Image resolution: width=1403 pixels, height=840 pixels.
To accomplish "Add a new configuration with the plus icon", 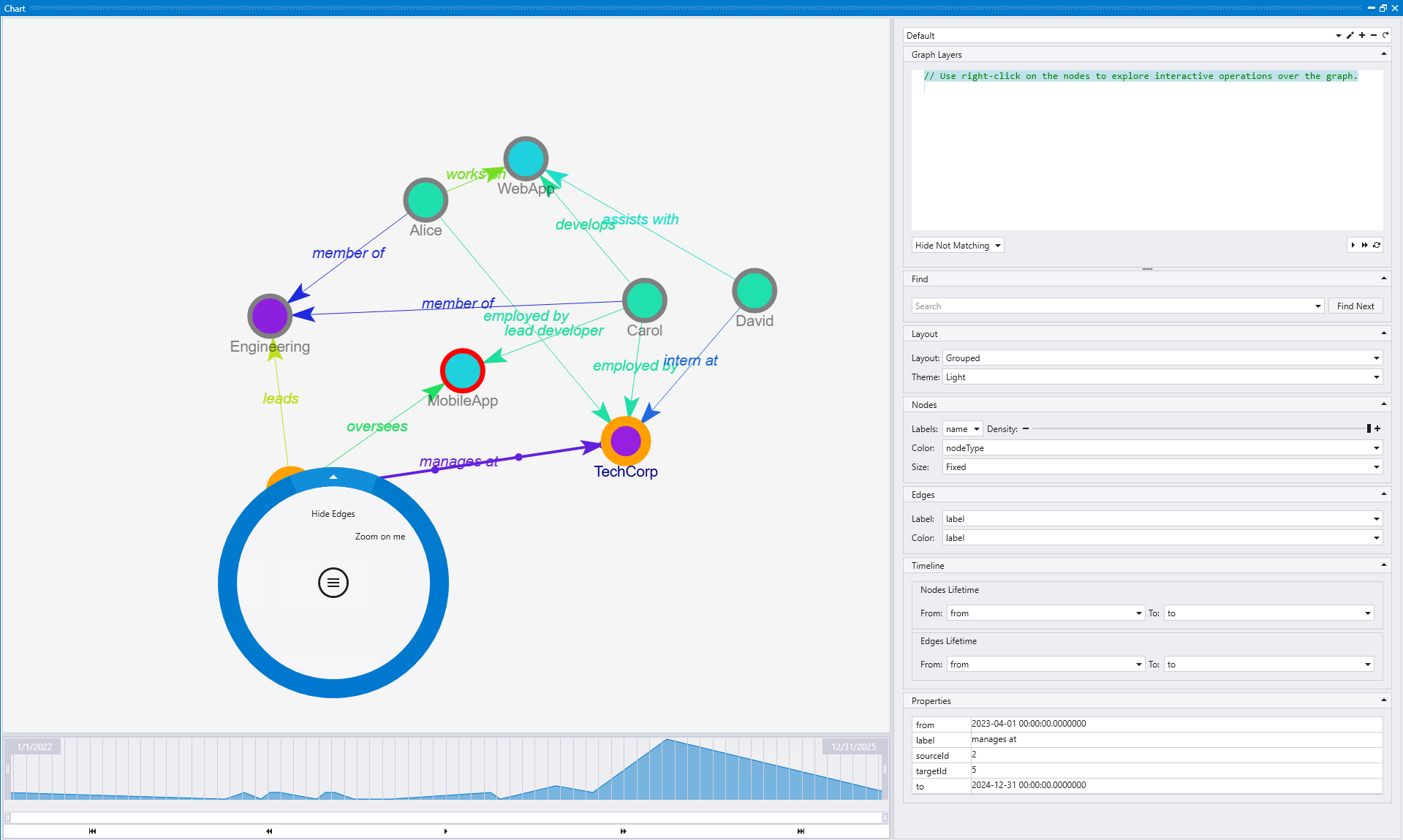I will pos(1361,35).
